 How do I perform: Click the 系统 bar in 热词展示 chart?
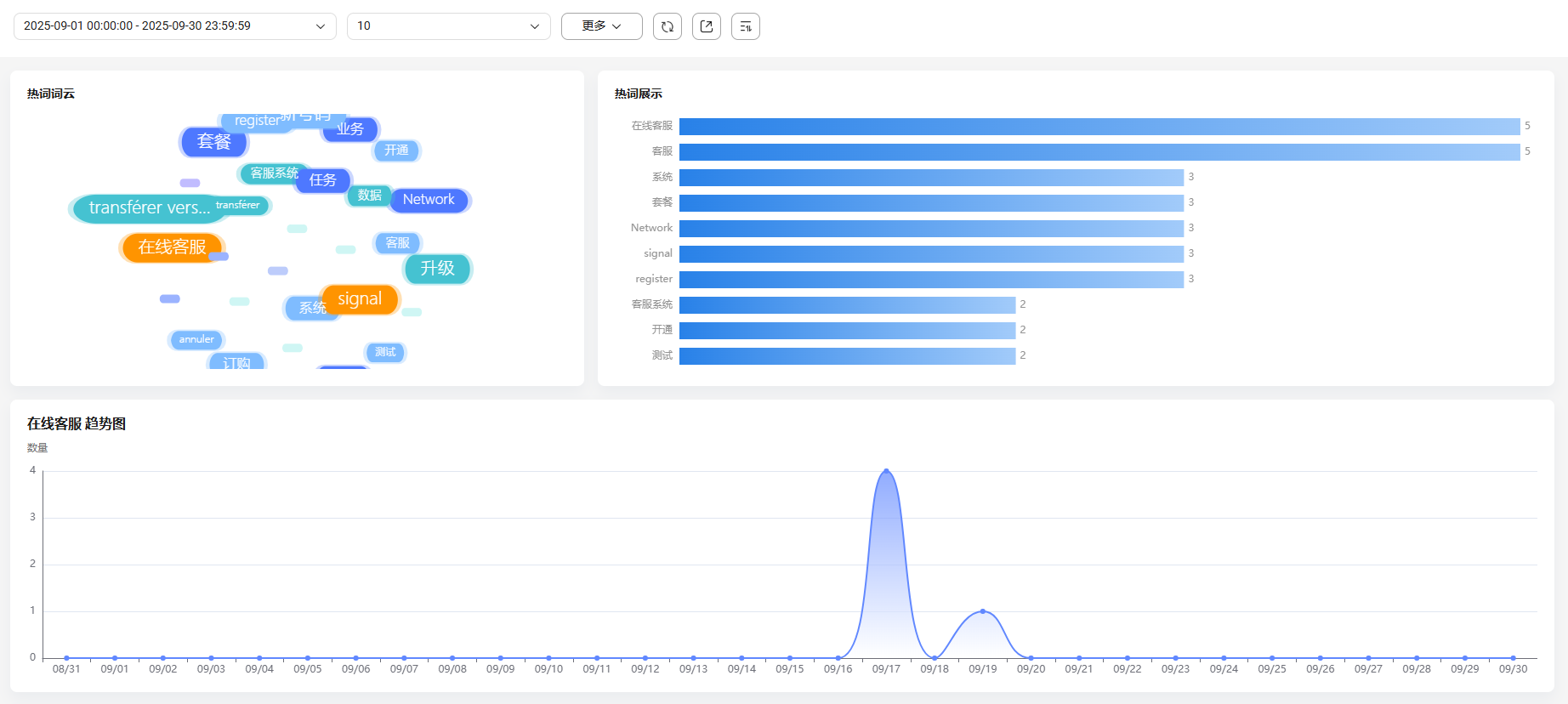click(x=931, y=178)
